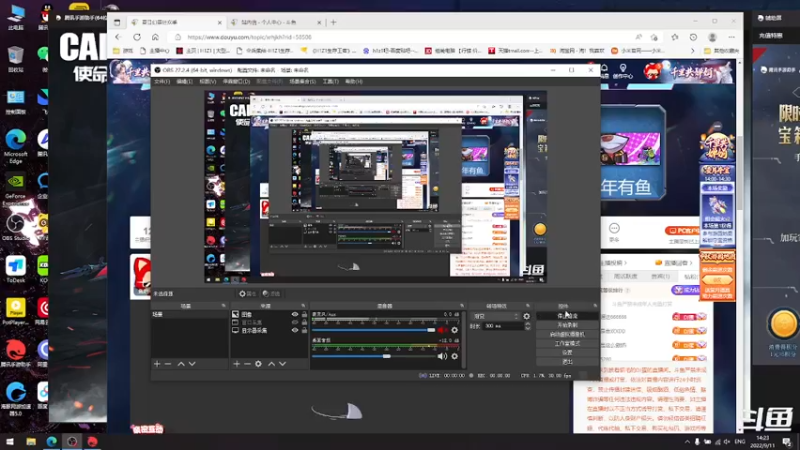Screen dimensions: 800x450
Task: Open source properties via the sources gear icon
Action: [258, 364]
